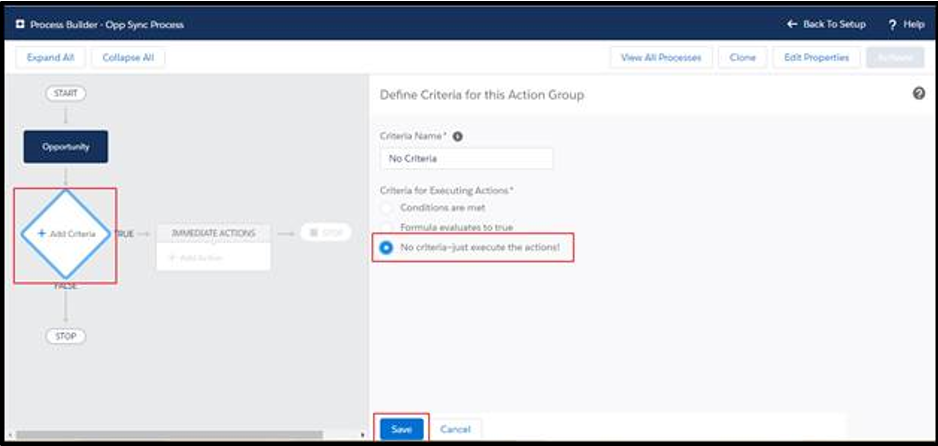Open Edit Properties
938x446 pixels.
(x=816, y=57)
